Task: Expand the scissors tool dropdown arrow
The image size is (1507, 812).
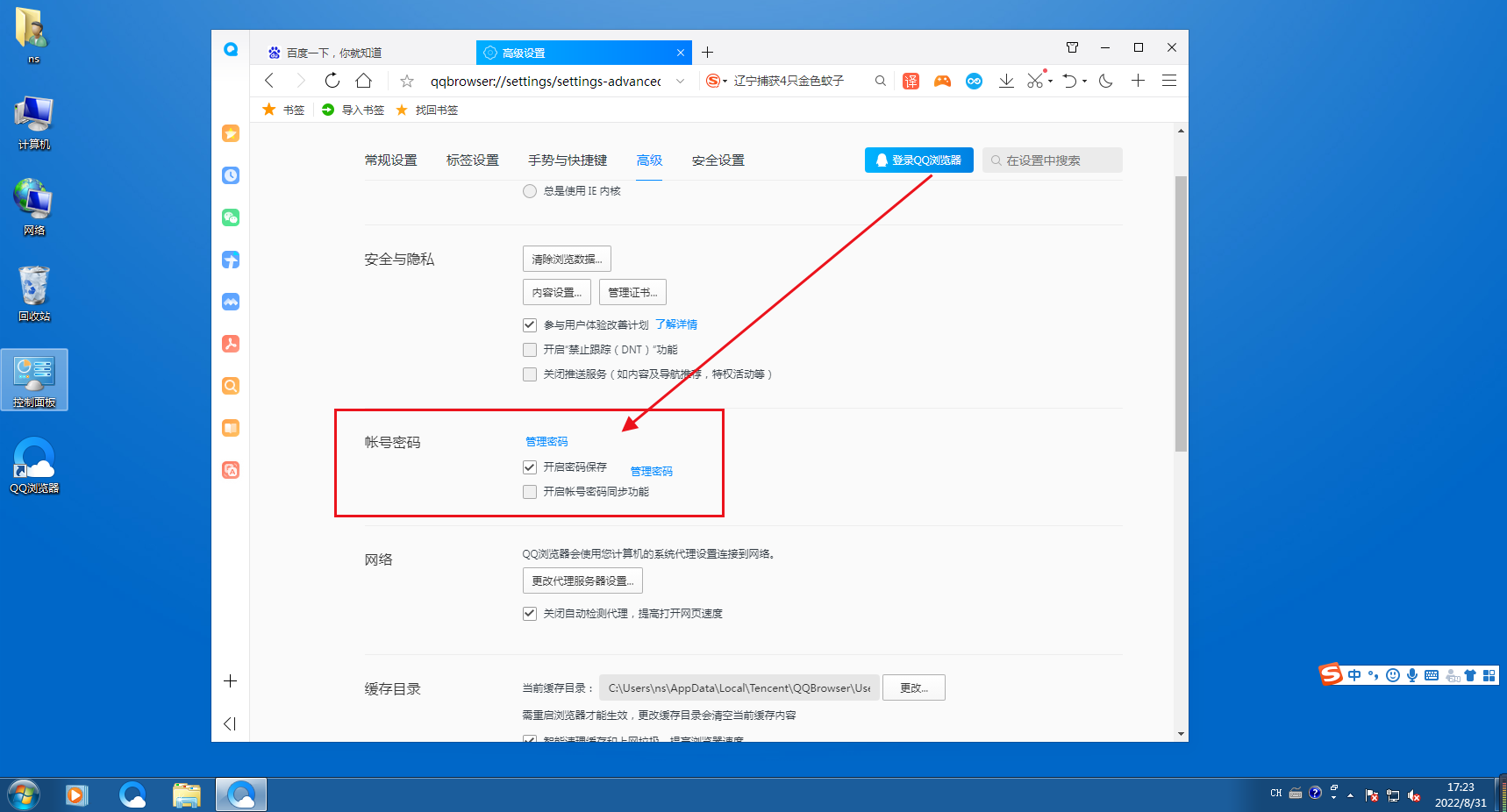Action: pyautogui.click(x=1050, y=81)
